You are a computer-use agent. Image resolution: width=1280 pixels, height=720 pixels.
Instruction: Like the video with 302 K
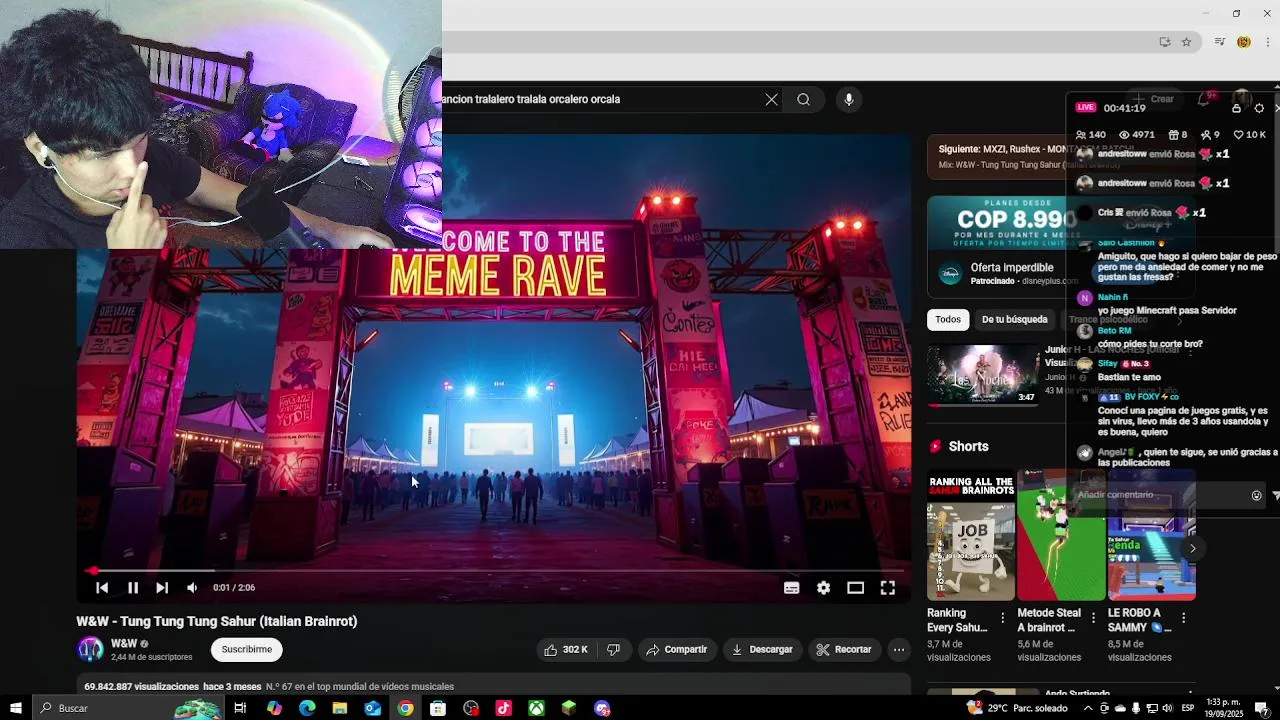pos(566,650)
